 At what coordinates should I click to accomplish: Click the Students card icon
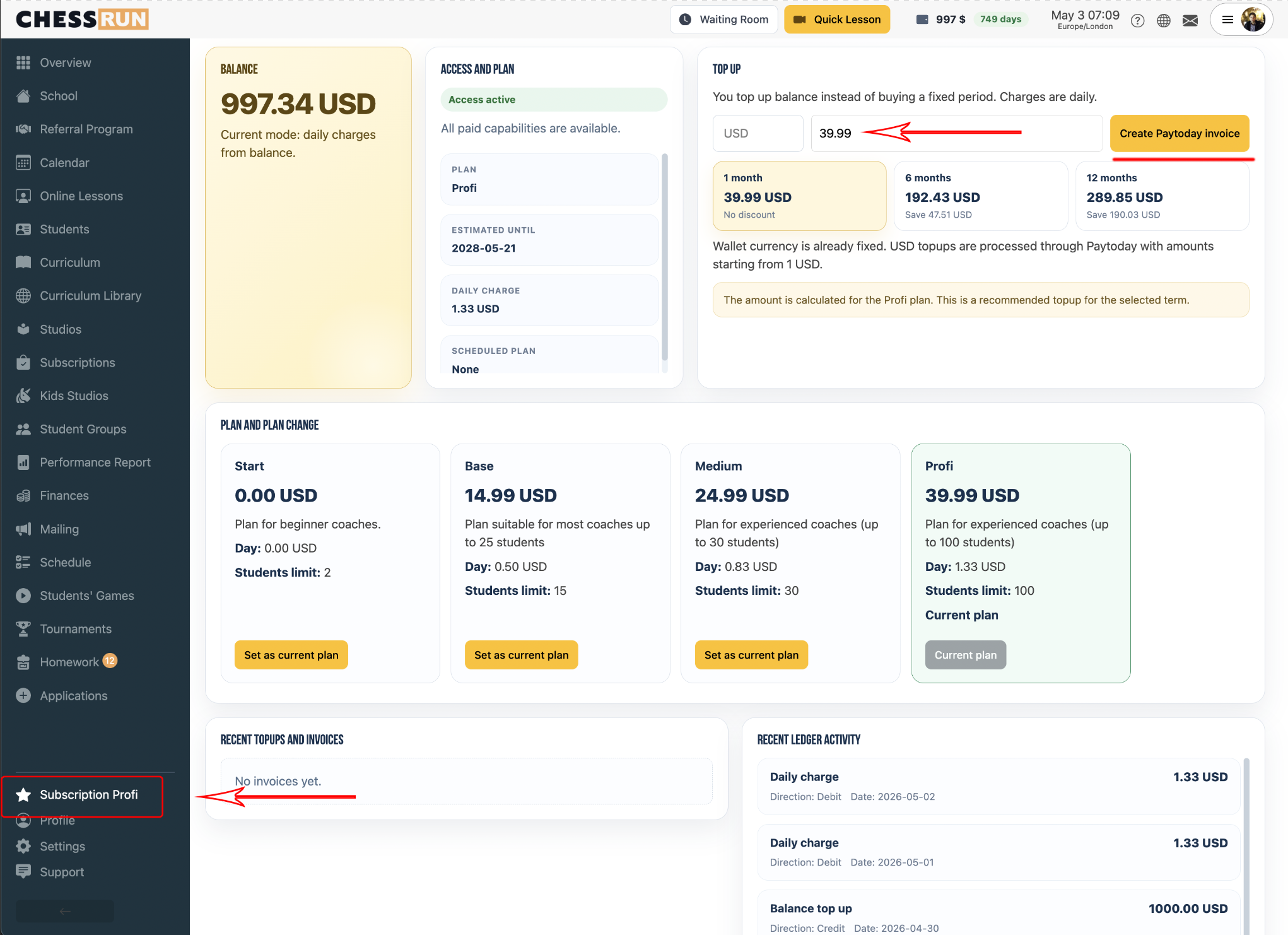pyautogui.click(x=23, y=229)
